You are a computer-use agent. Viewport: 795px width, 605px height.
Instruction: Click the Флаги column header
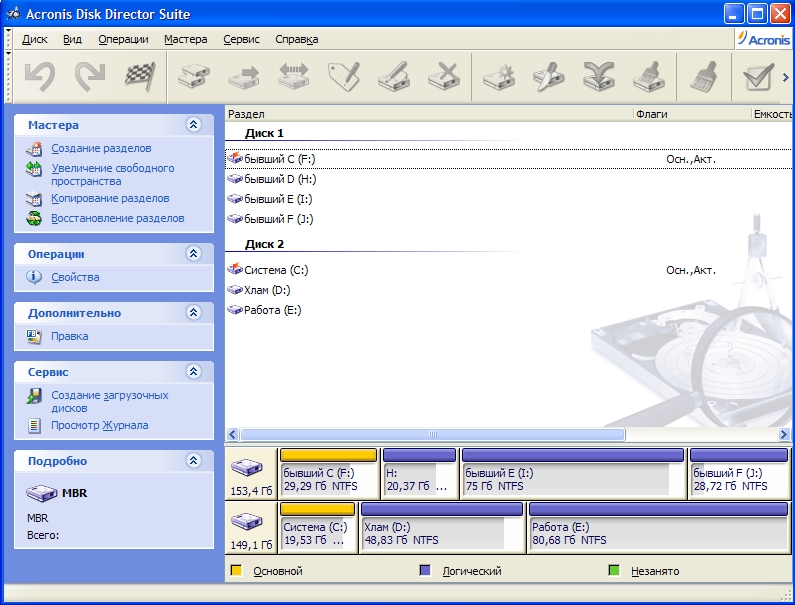692,114
